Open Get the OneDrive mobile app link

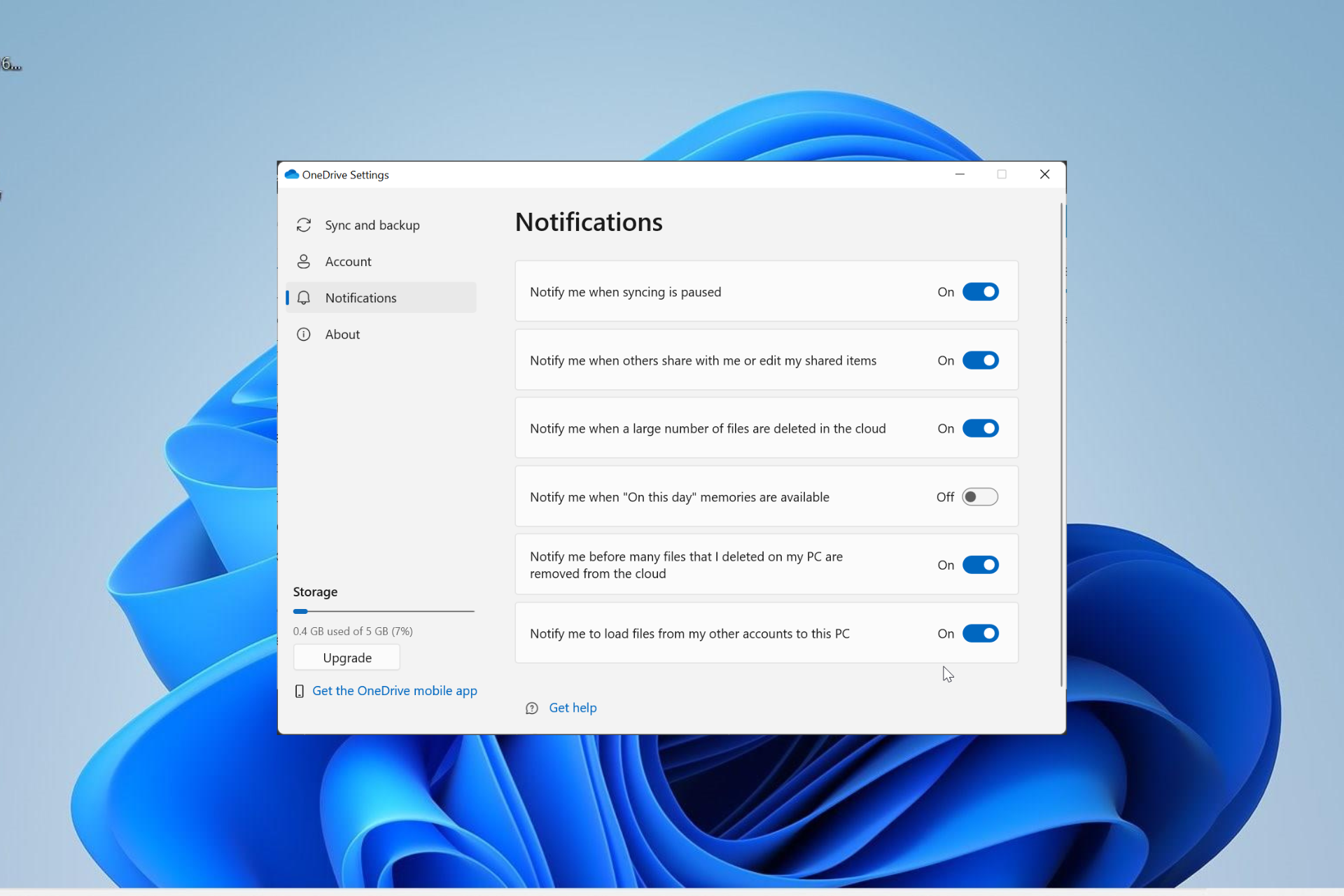pyautogui.click(x=394, y=691)
